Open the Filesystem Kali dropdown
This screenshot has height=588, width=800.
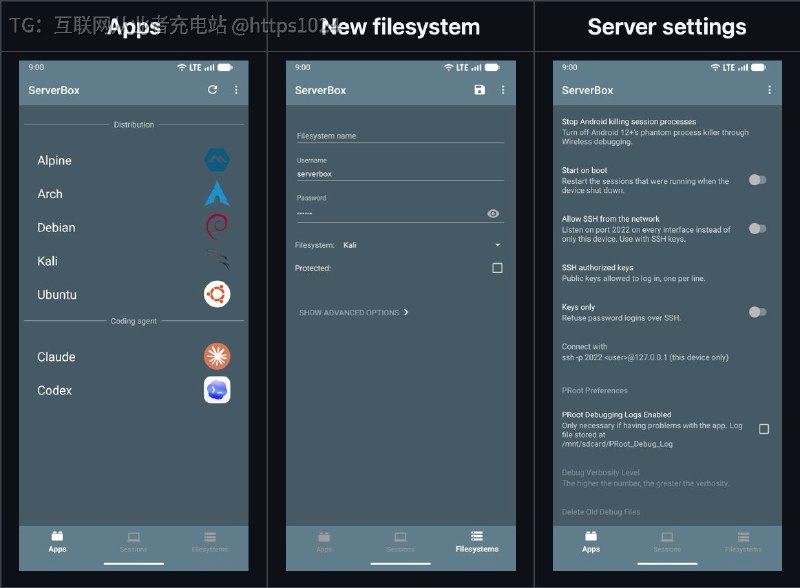coord(421,245)
